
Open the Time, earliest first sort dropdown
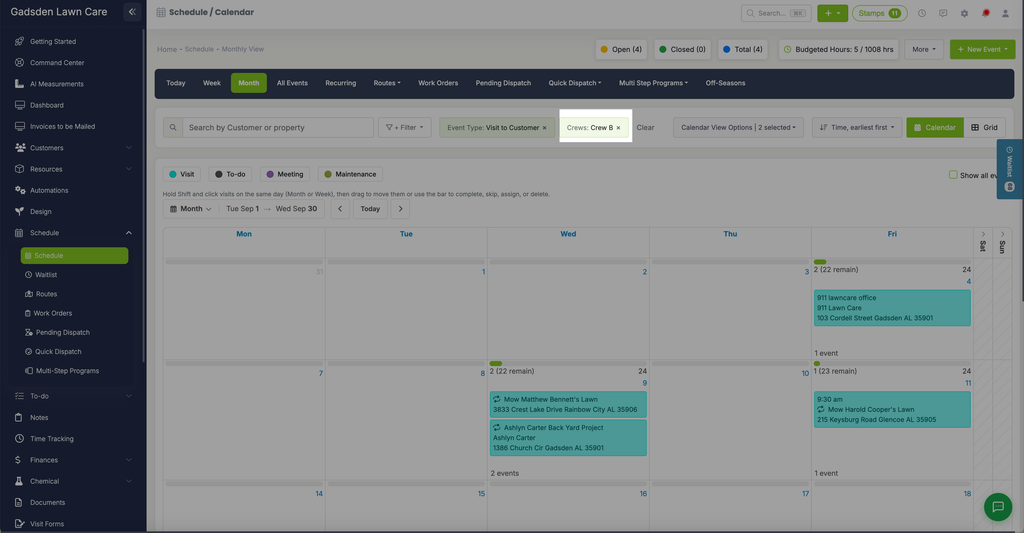click(x=857, y=127)
